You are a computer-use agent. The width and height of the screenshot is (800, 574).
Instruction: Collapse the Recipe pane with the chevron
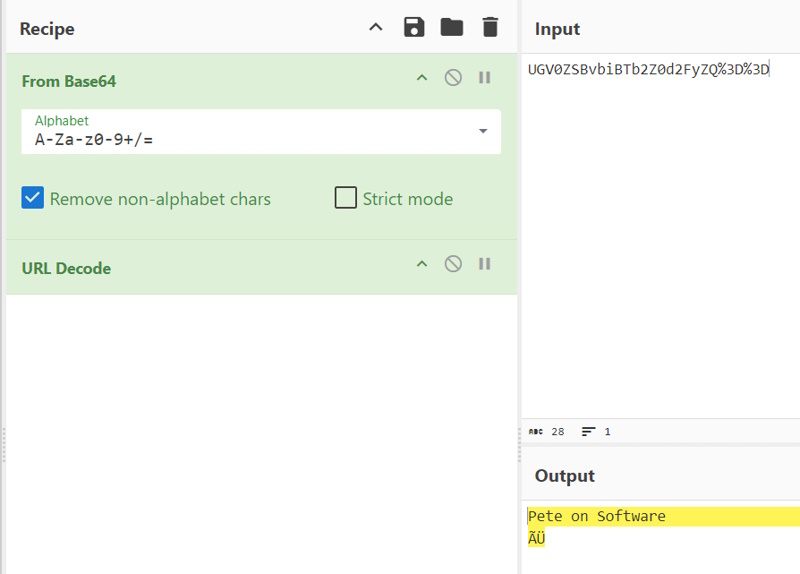tap(376, 27)
